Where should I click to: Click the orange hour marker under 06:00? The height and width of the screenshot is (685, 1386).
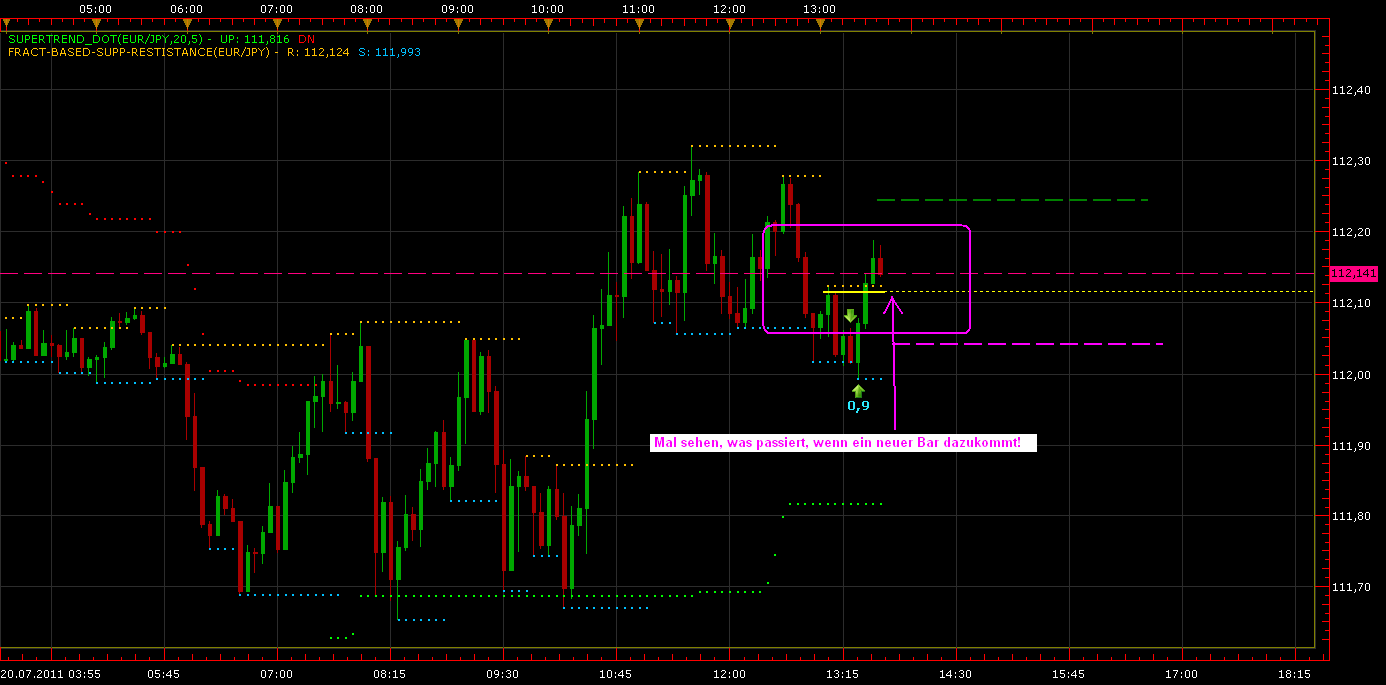click(x=186, y=23)
